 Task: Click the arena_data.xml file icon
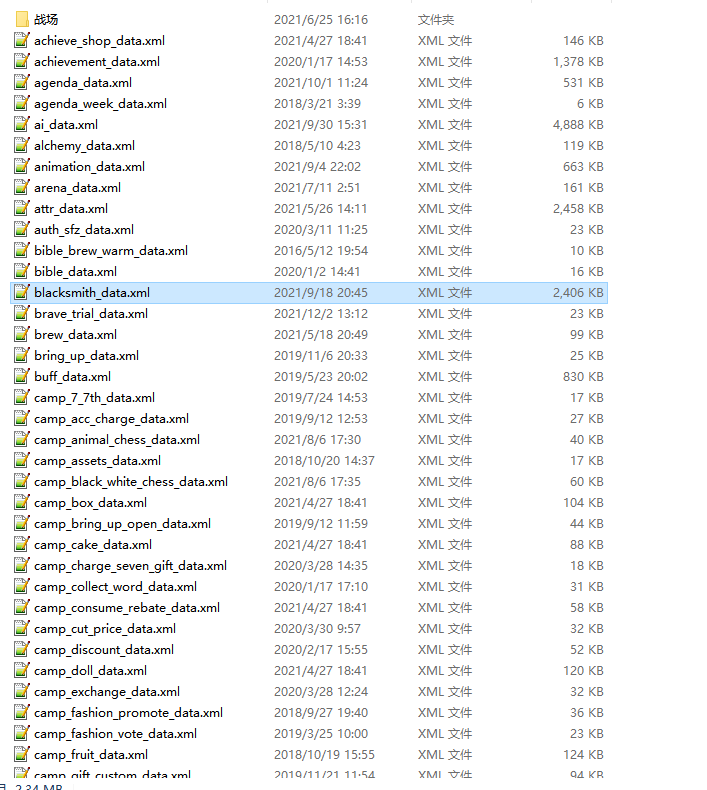pyautogui.click(x=22, y=188)
